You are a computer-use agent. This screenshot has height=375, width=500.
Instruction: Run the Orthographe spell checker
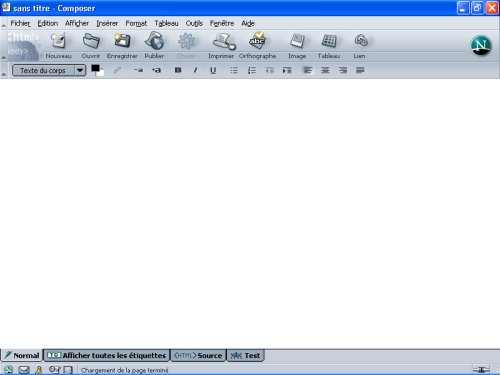pos(257,46)
